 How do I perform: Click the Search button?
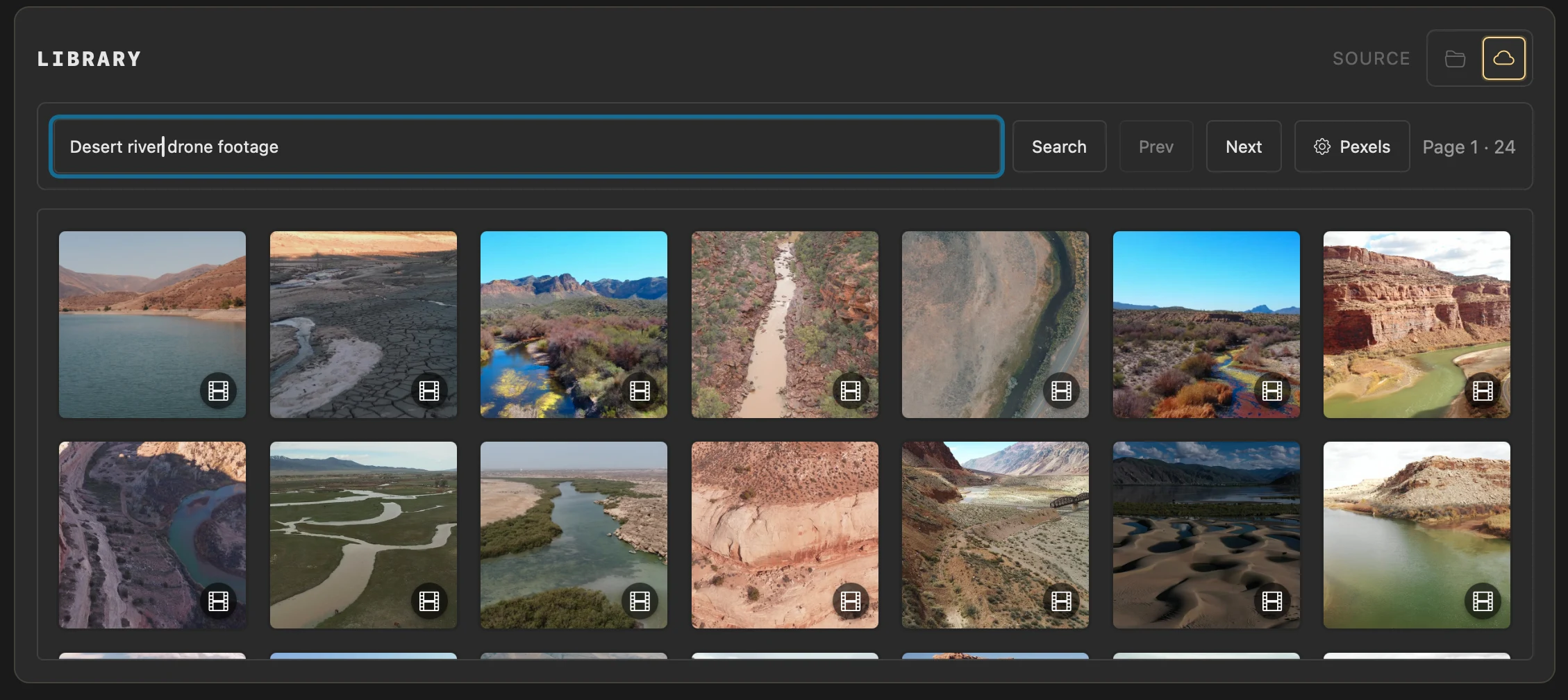pos(1059,147)
